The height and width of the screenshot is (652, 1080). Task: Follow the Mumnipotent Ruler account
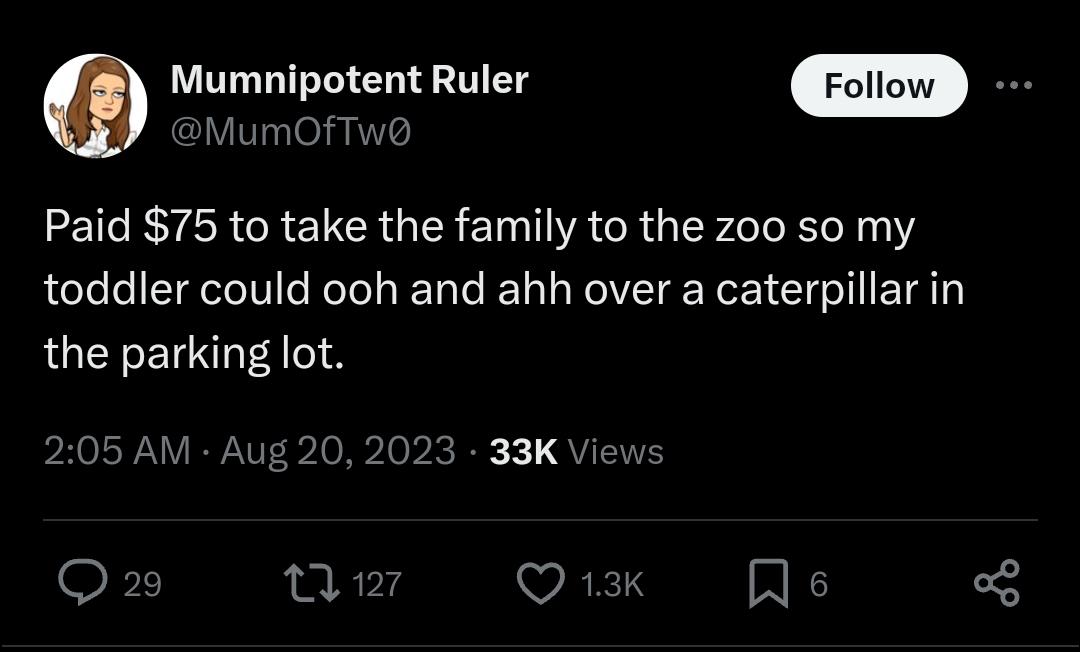click(x=879, y=86)
